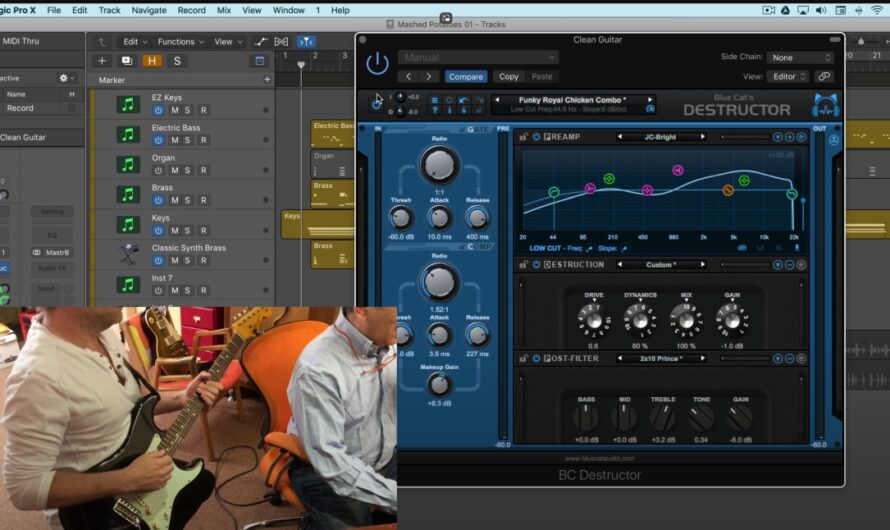Click the Preamp collapse arrow circle icon
Screen dimensions: 890x530
click(778, 137)
